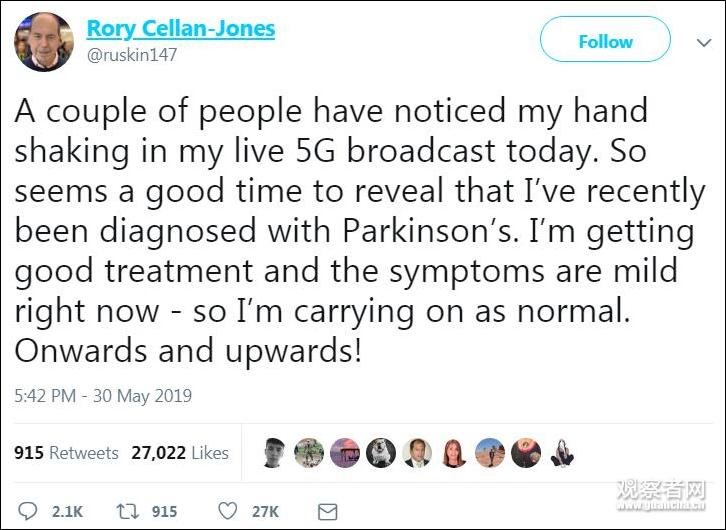Click the man in suit liker avatar

pos(417,453)
